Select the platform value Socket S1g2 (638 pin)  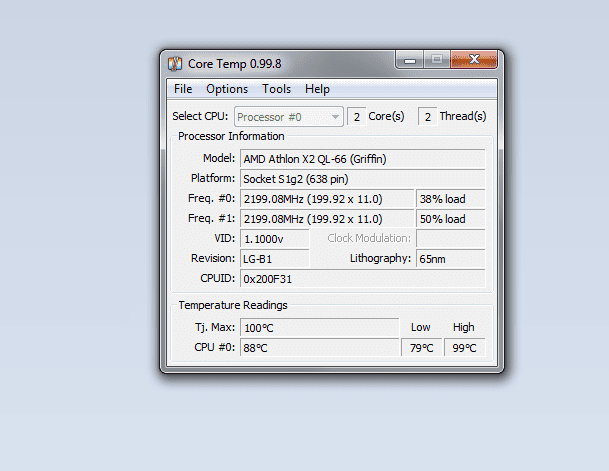[x=362, y=179]
